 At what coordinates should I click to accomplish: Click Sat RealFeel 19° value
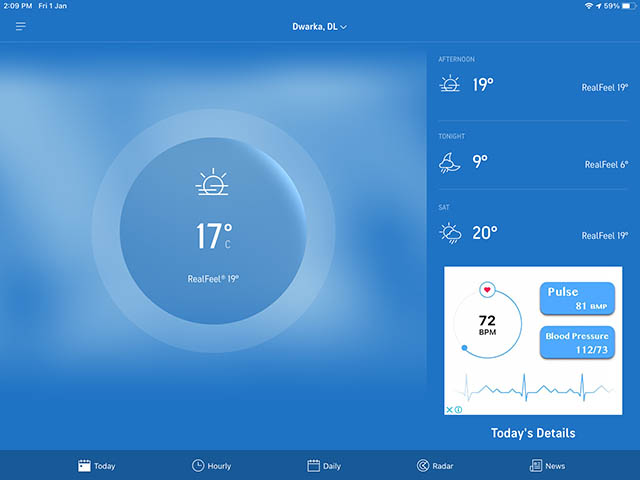604,236
